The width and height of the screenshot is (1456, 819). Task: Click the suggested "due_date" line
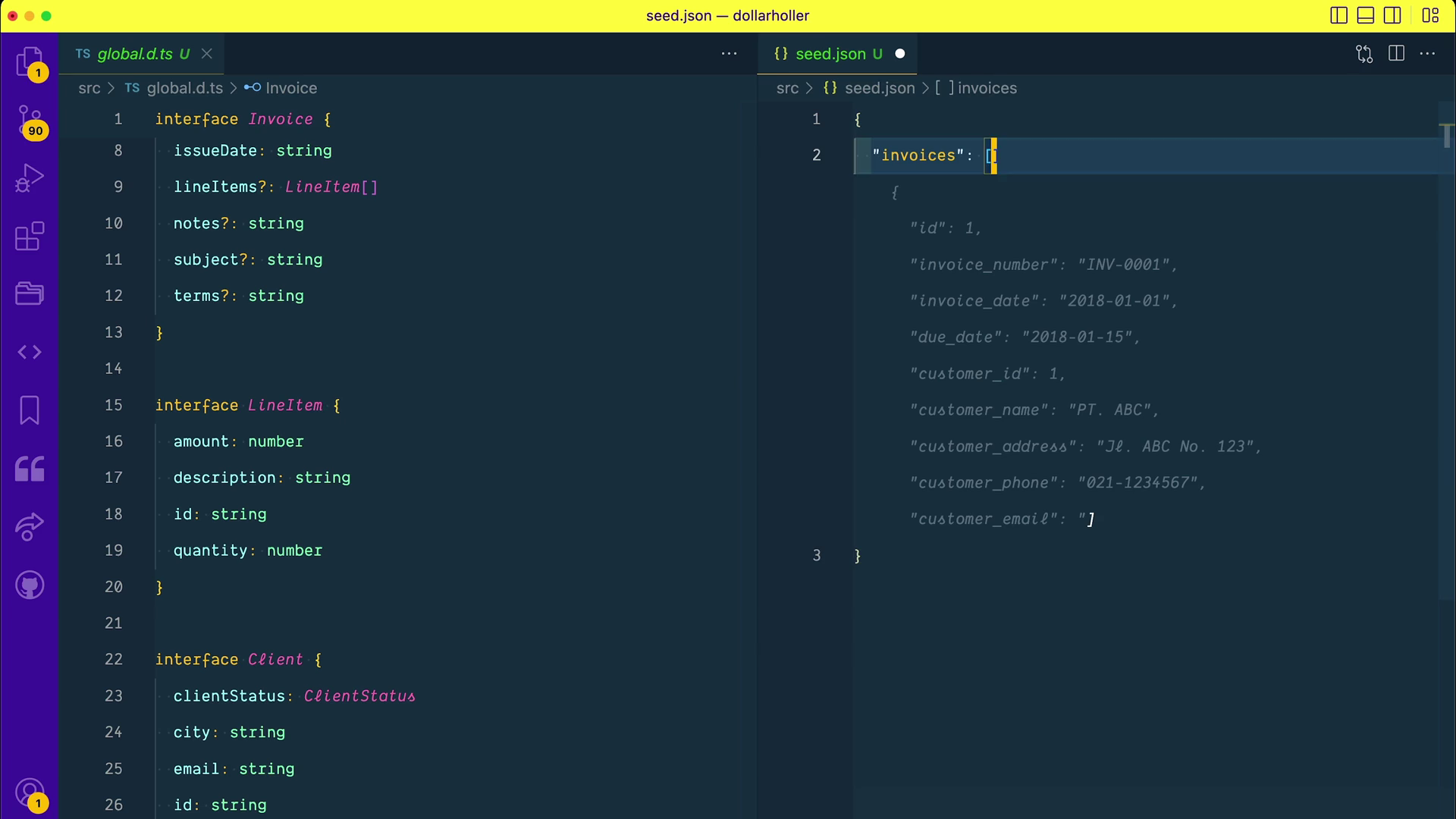(1025, 337)
